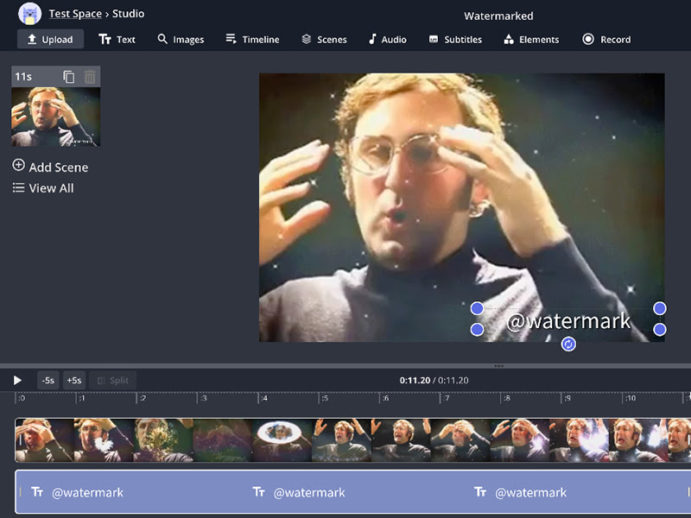Open the Subtitles tool
Image resolution: width=691 pixels, height=518 pixels.
click(x=455, y=39)
